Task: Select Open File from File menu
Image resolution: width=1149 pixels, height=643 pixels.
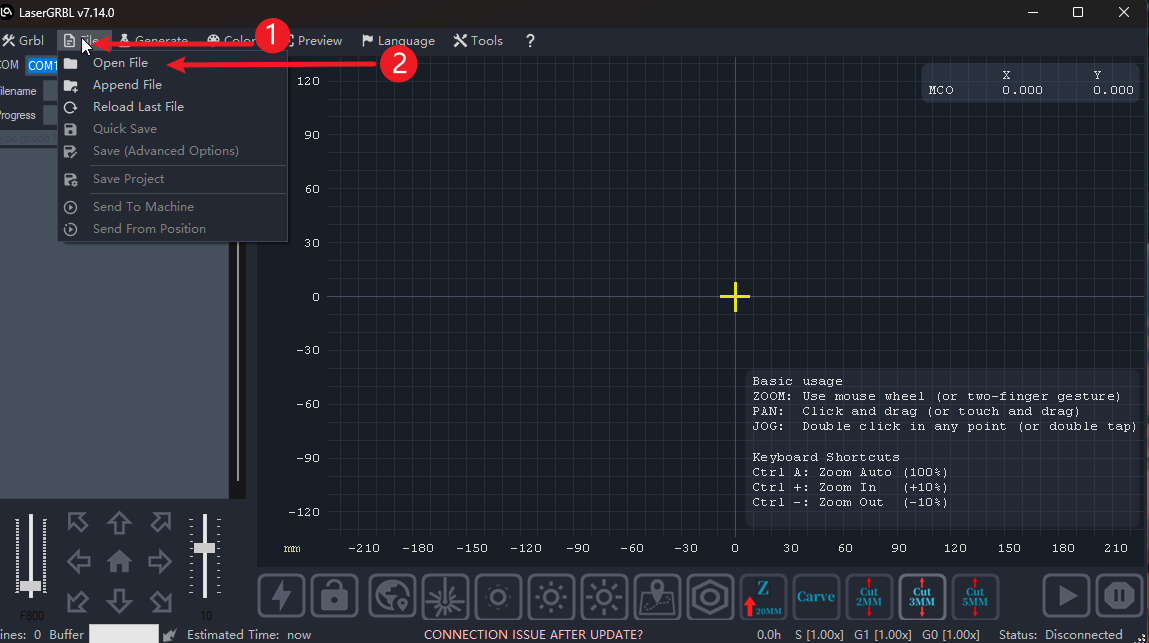Action: click(120, 63)
